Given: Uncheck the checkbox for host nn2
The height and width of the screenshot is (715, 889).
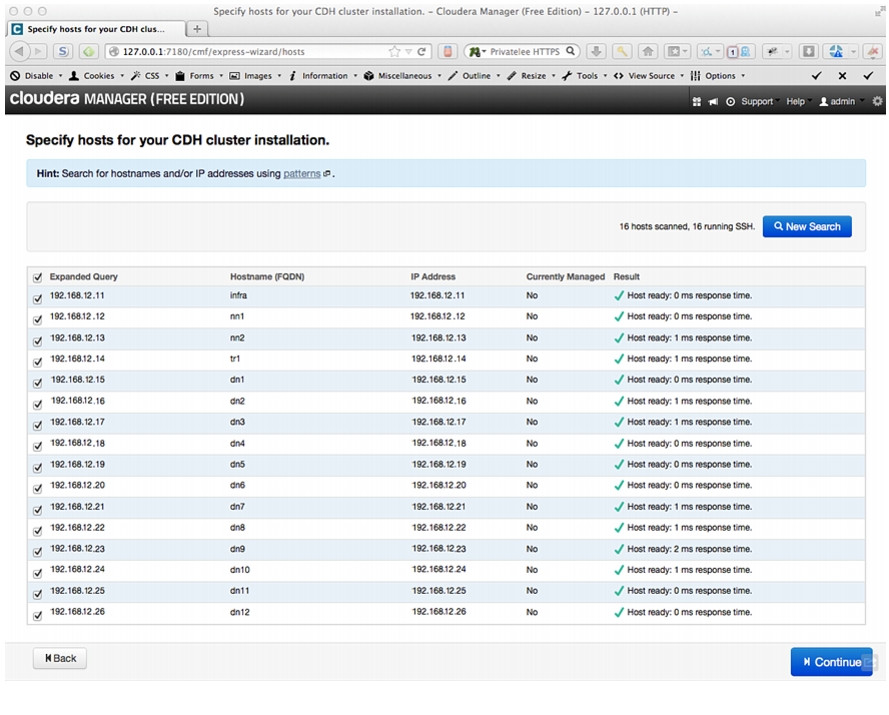Looking at the screenshot, I should 37,341.
